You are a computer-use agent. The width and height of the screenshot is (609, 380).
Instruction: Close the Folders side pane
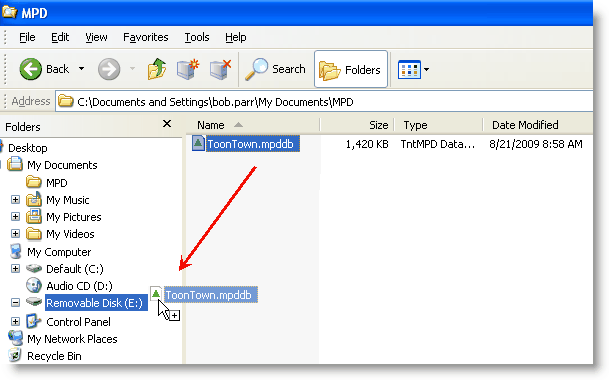(x=167, y=124)
